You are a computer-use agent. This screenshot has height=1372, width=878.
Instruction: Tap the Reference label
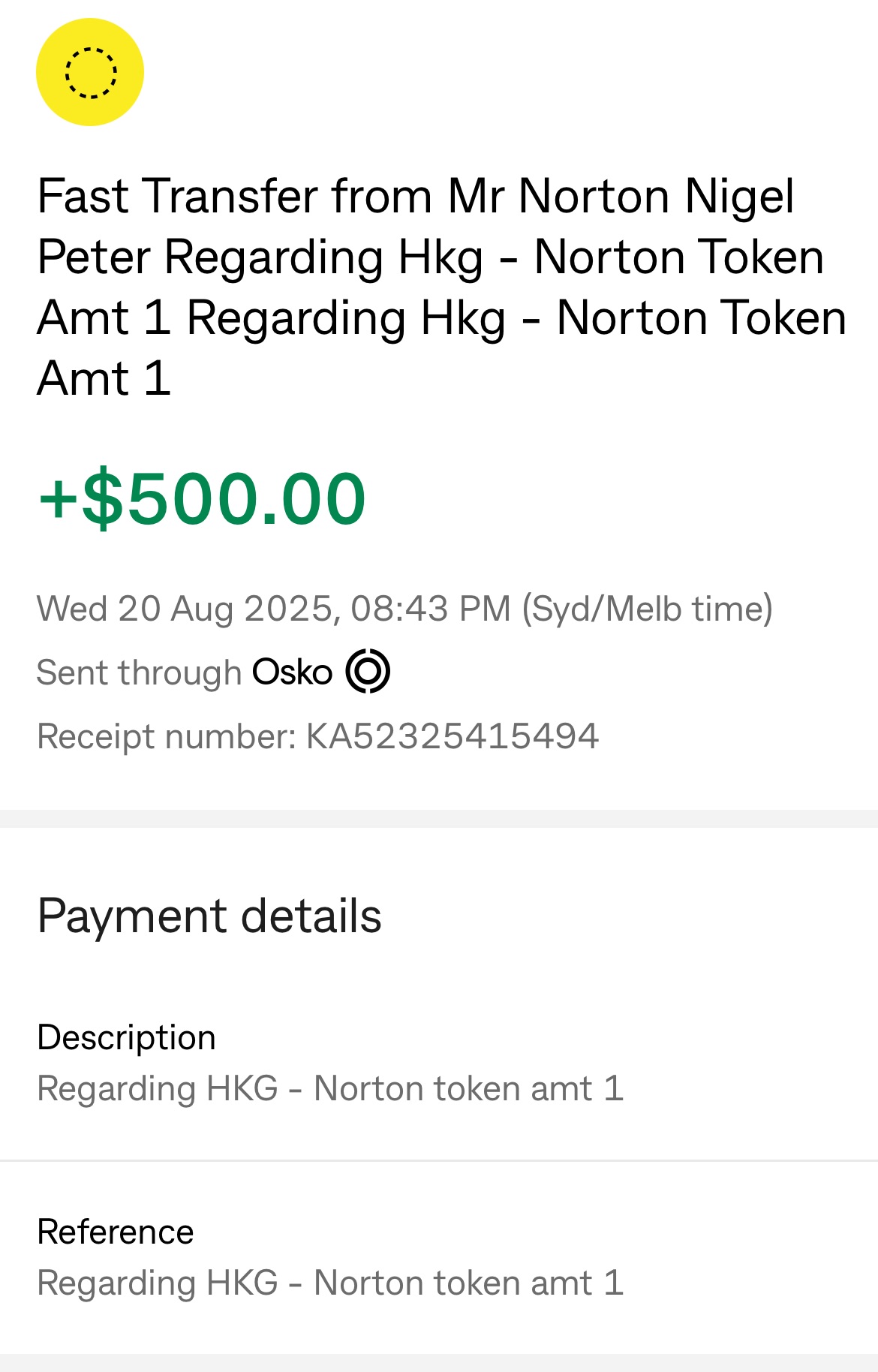[x=116, y=1232]
